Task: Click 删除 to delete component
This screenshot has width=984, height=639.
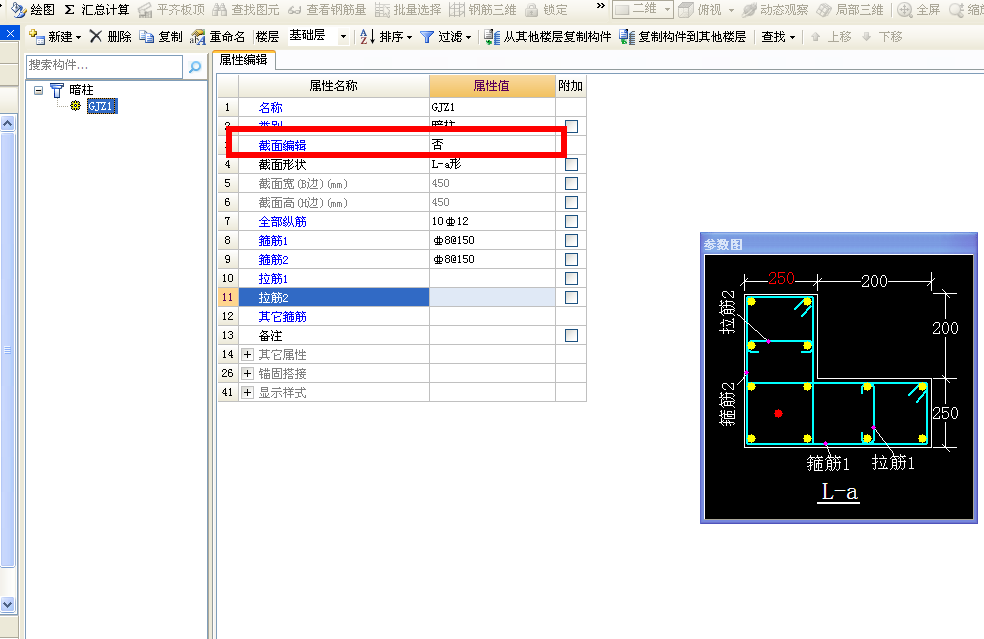Action: click(110, 36)
